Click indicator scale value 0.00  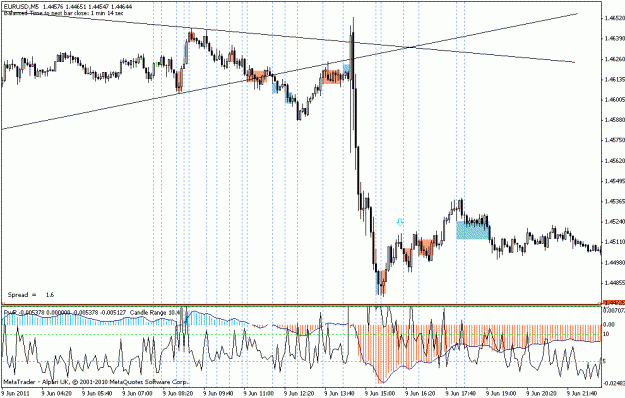tap(609, 325)
